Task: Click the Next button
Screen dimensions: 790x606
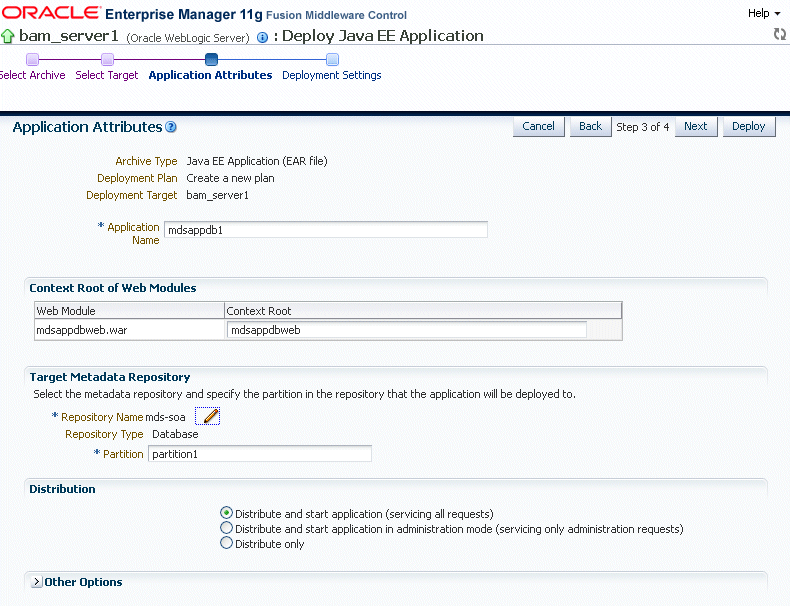Action: tap(696, 126)
